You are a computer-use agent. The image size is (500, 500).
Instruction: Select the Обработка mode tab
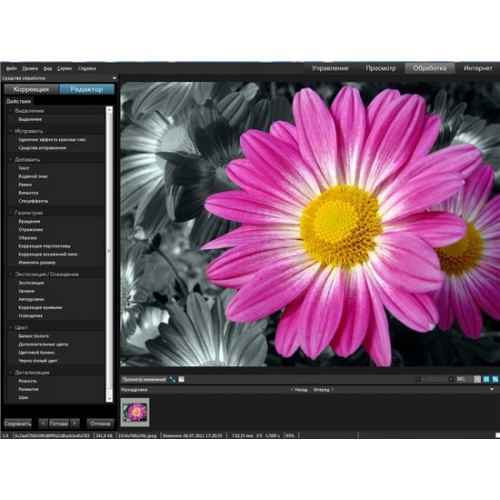(x=430, y=68)
